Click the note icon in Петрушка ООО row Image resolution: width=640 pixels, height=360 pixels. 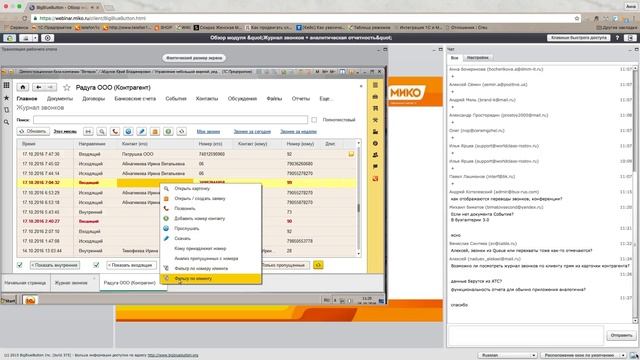pyautogui.click(x=351, y=154)
